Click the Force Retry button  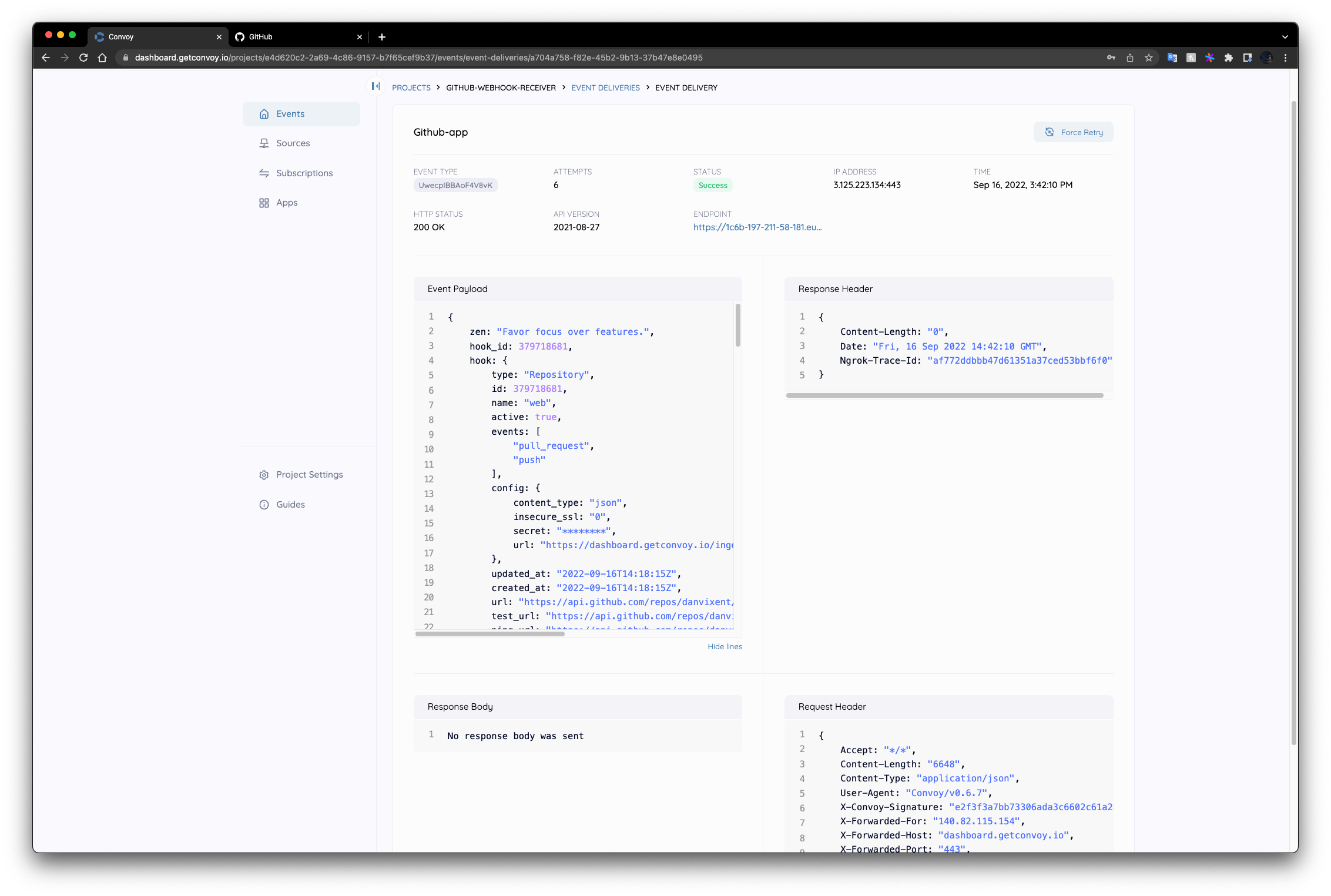click(1074, 131)
